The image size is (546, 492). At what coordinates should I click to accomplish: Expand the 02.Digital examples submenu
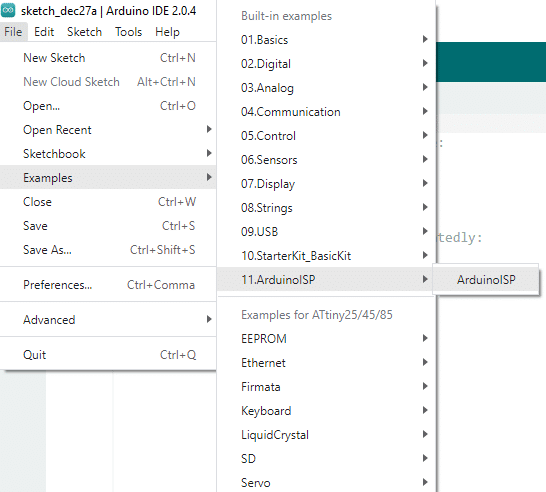[x=326, y=64]
